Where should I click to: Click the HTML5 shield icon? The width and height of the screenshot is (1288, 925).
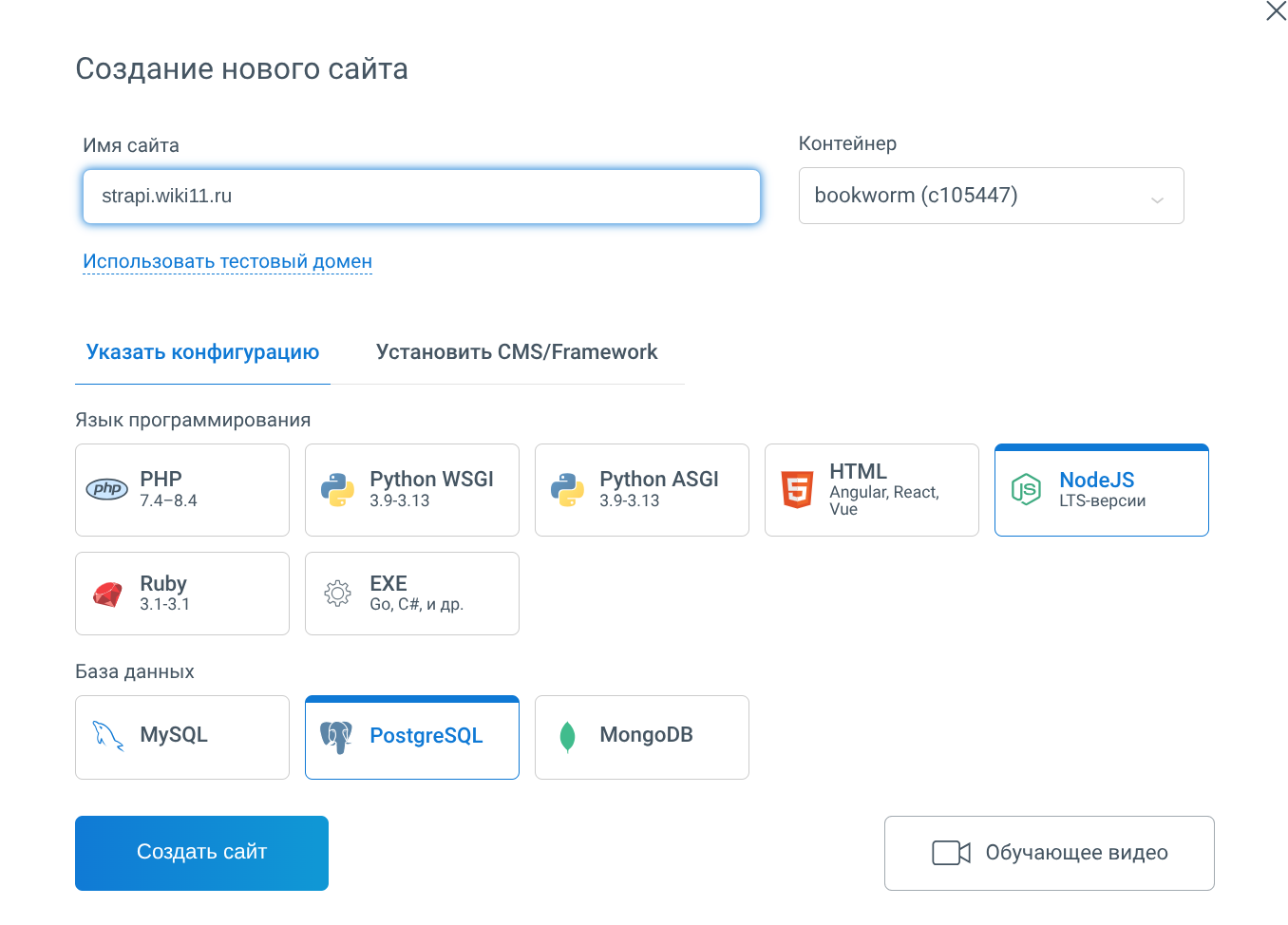797,490
